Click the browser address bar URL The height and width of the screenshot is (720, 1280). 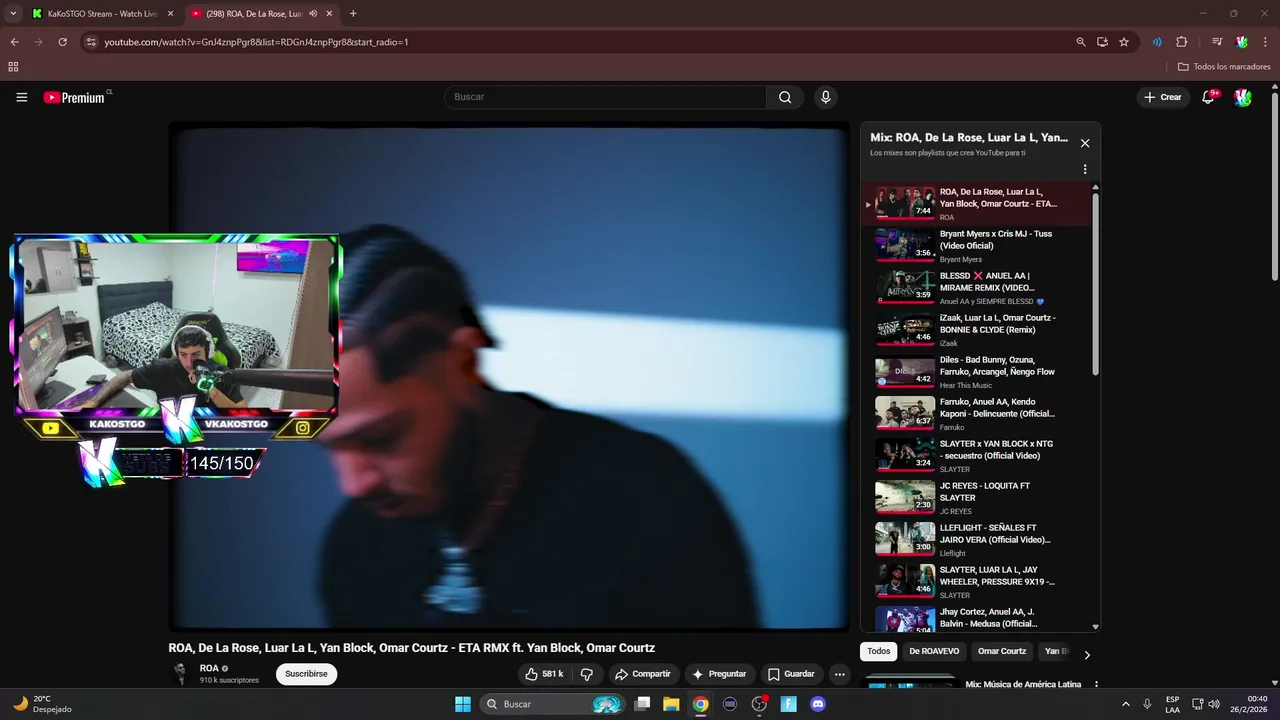(x=256, y=42)
